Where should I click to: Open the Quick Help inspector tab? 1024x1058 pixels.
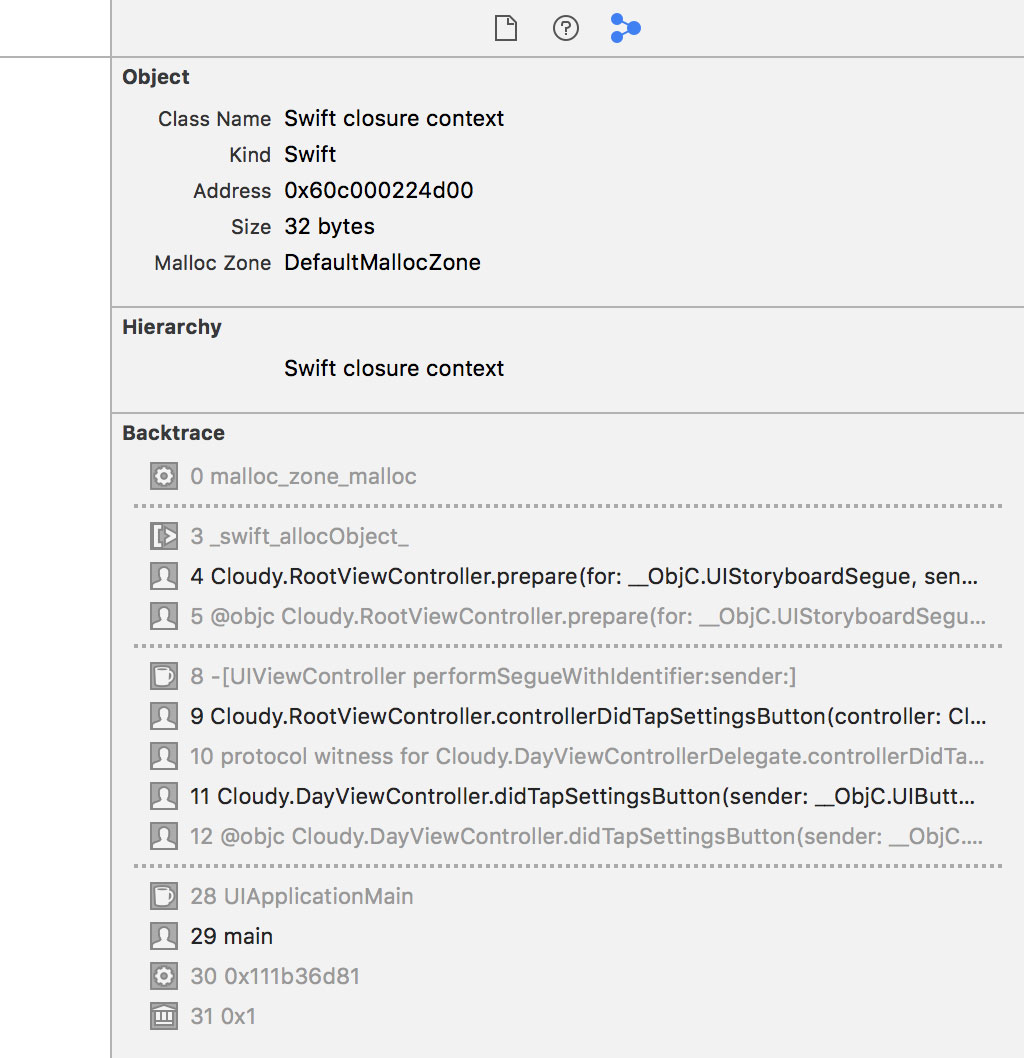pyautogui.click(x=566, y=29)
